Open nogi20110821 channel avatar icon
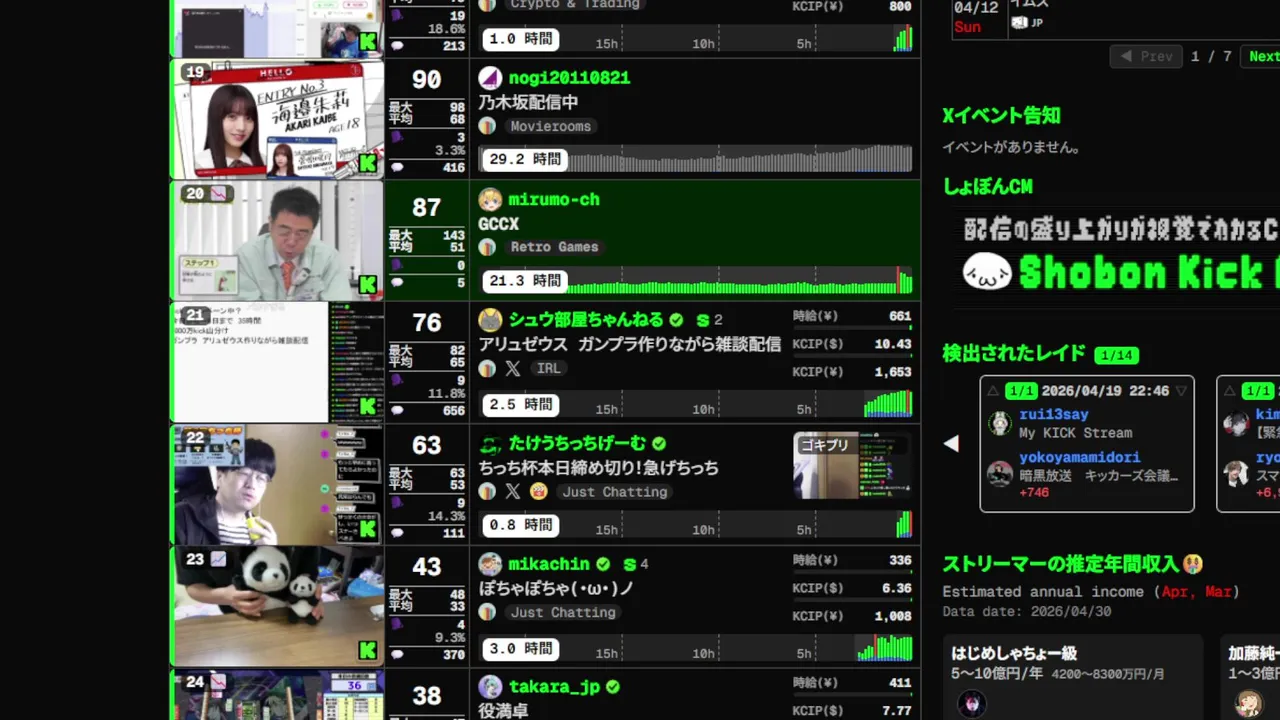Viewport: 1280px width, 720px height. [490, 78]
